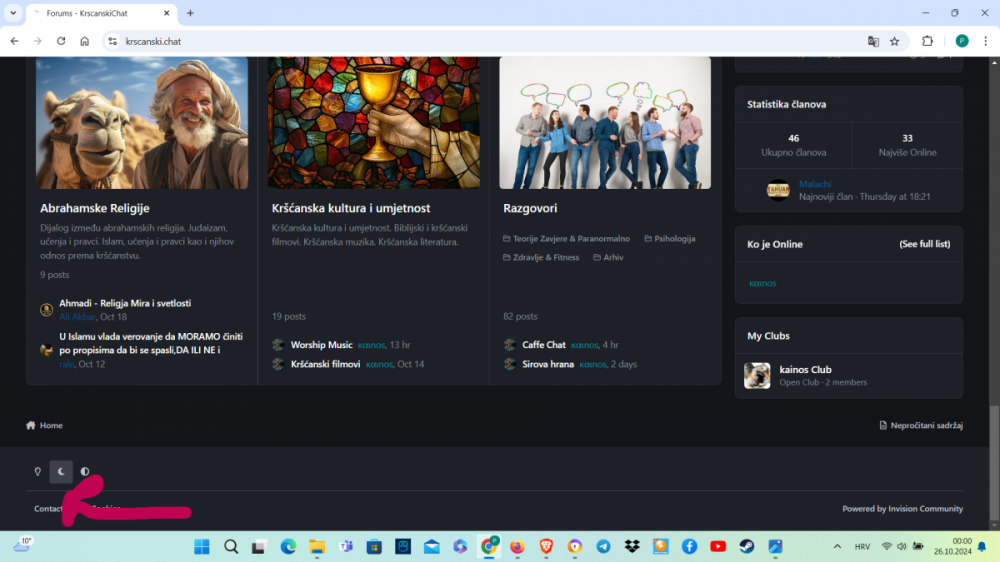The height and width of the screenshot is (562, 1000).
Task: Toggle the half-circle system theme icon
Action: click(85, 471)
